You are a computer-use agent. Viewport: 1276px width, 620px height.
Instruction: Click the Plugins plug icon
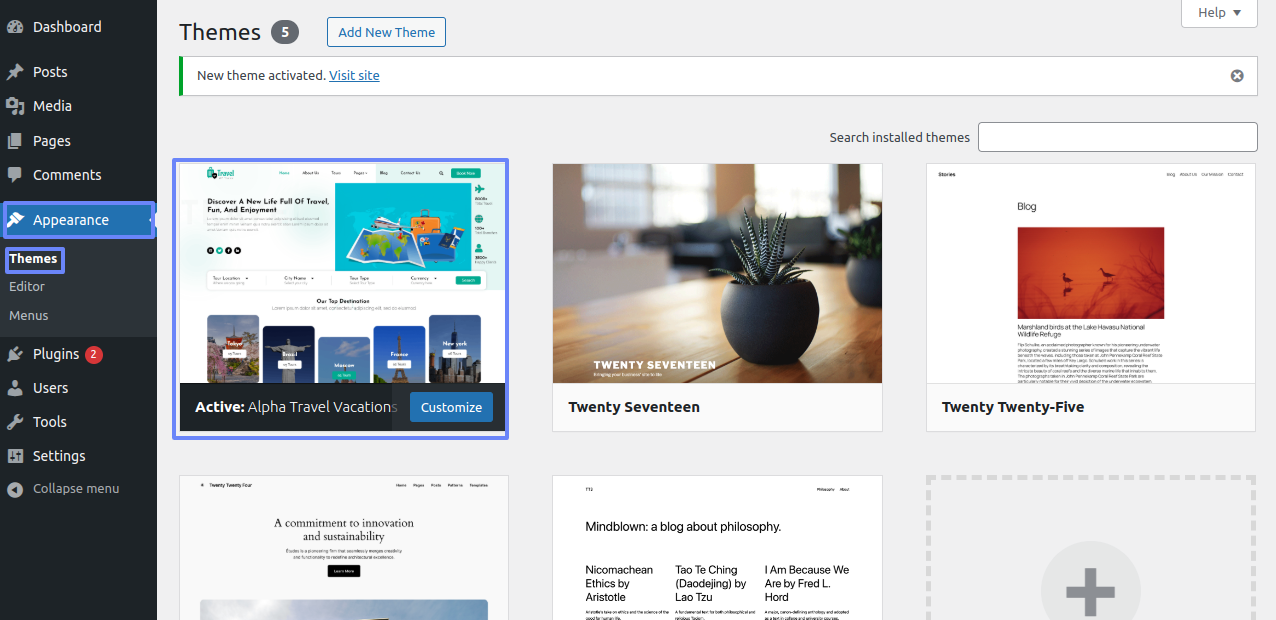[15, 354]
